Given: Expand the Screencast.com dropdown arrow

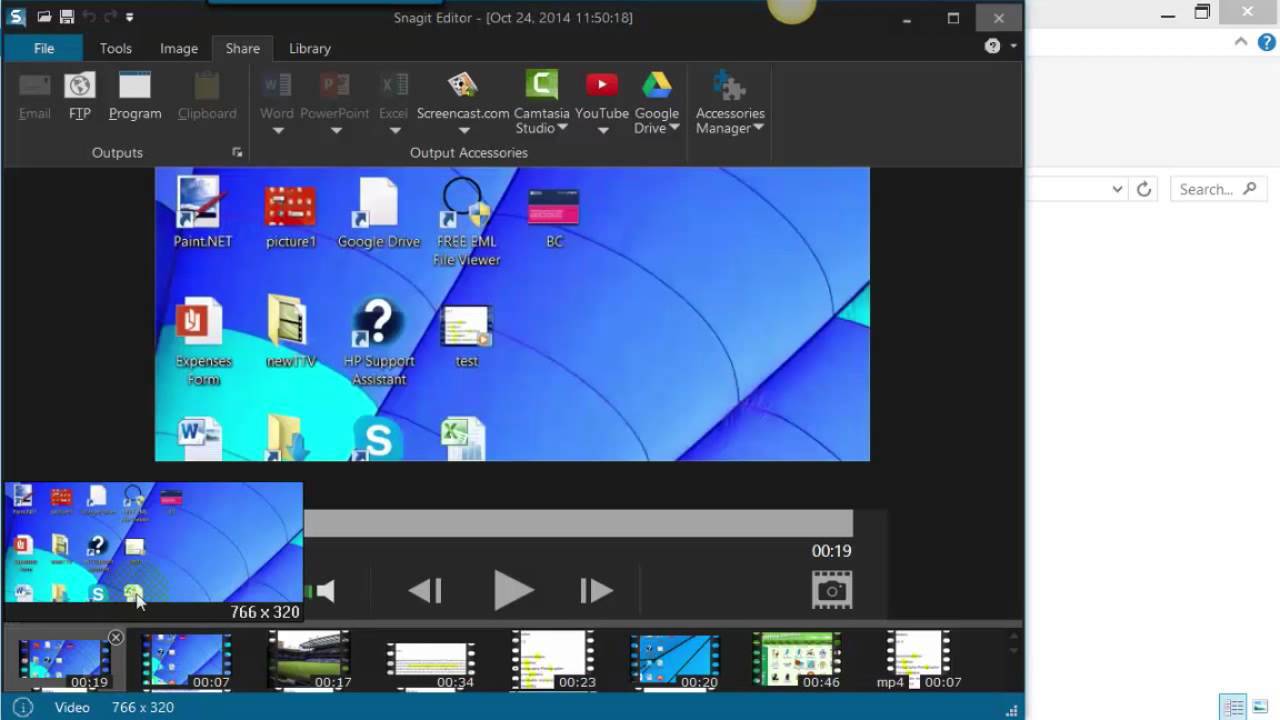Looking at the screenshot, I should click(463, 131).
